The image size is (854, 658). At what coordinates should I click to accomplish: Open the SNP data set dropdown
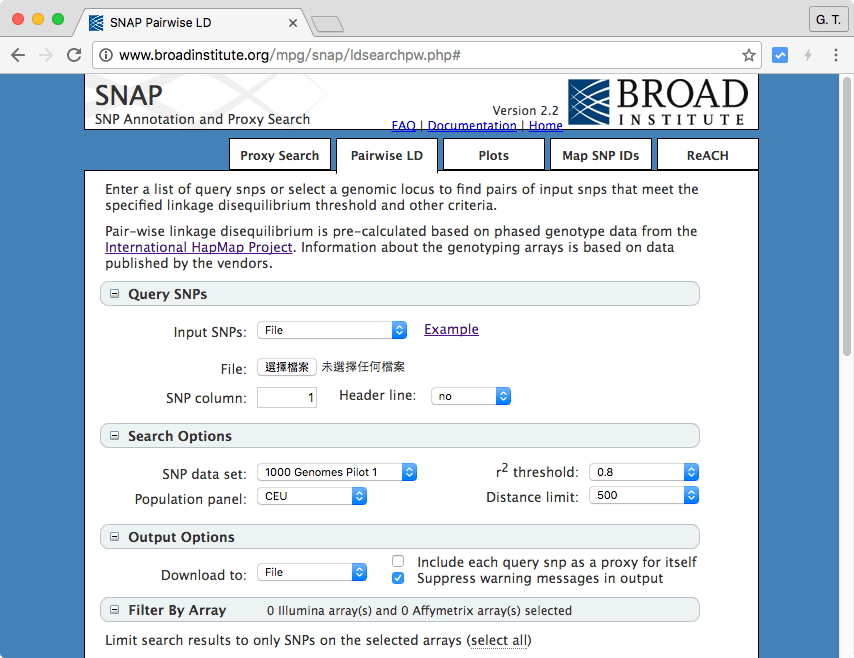(x=336, y=472)
